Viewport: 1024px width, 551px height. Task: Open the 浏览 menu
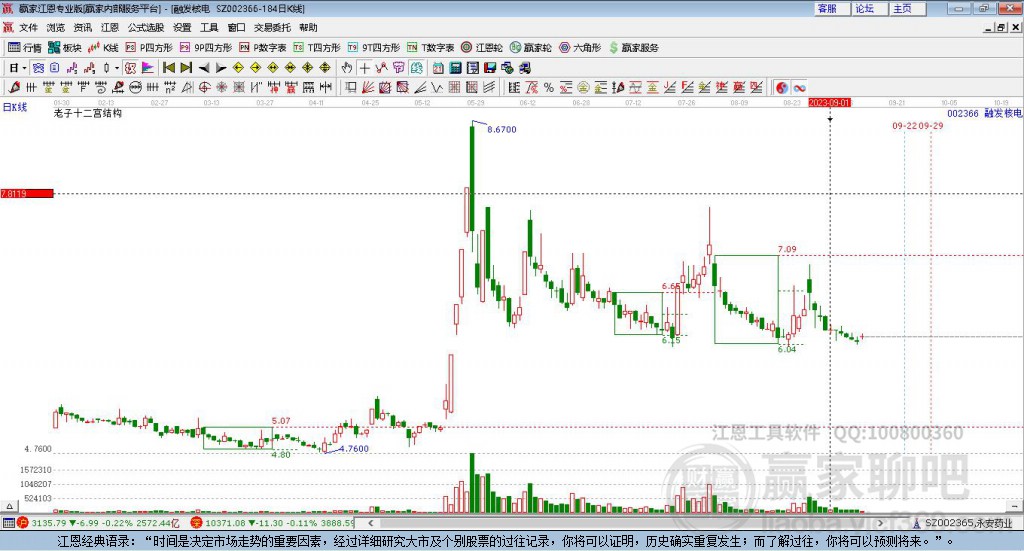point(56,27)
